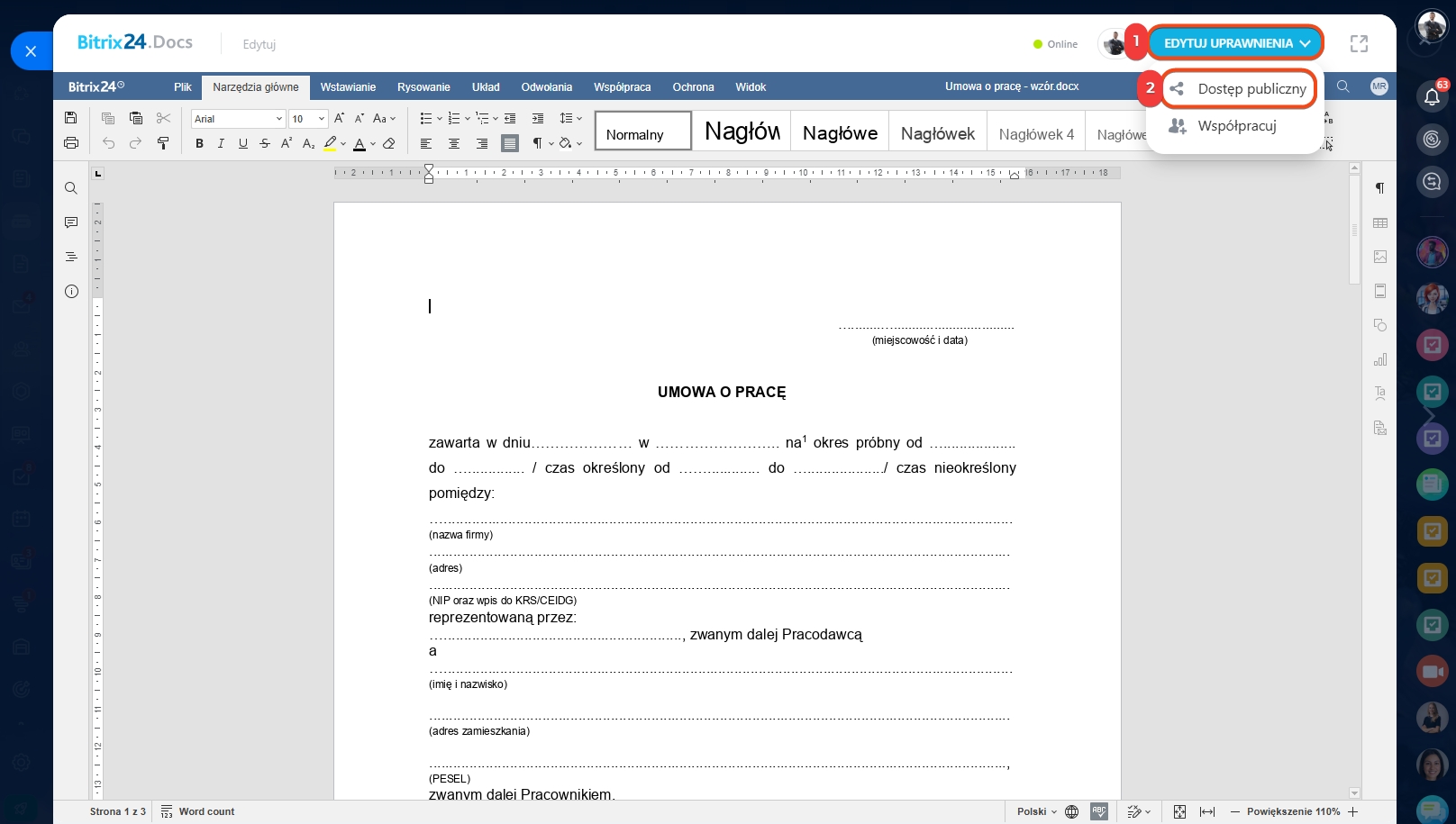Open the notifications bell icon

(1432, 96)
